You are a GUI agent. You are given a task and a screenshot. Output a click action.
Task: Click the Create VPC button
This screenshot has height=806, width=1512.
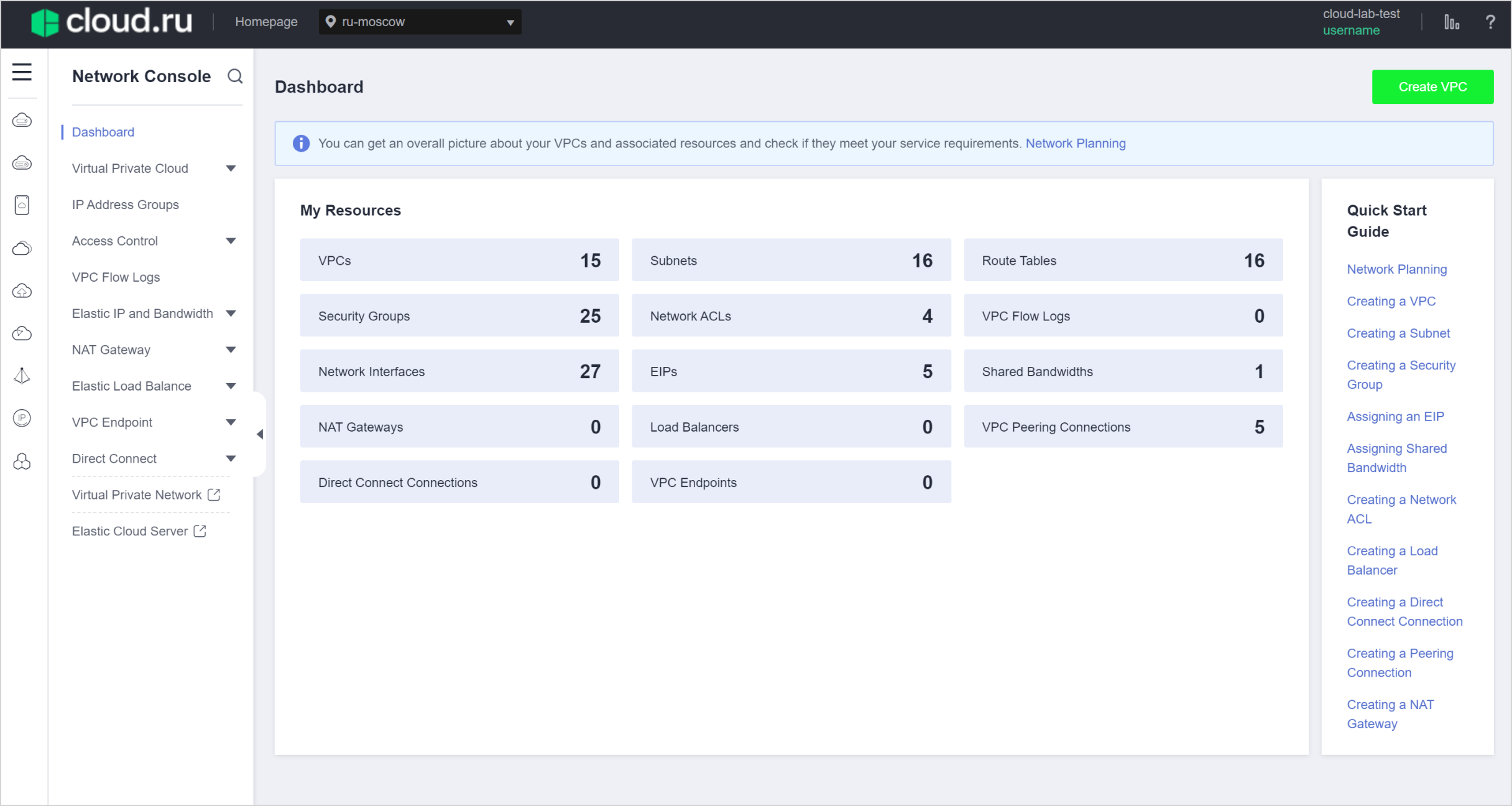(1432, 87)
